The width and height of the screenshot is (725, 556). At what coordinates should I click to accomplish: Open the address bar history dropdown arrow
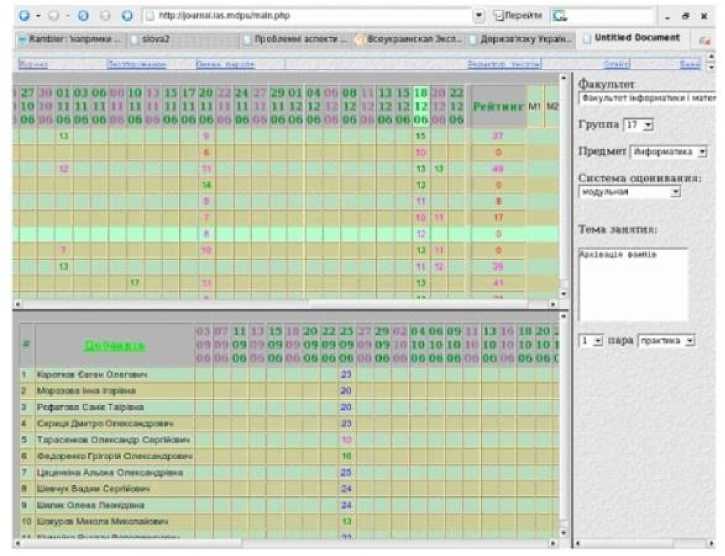[479, 16]
